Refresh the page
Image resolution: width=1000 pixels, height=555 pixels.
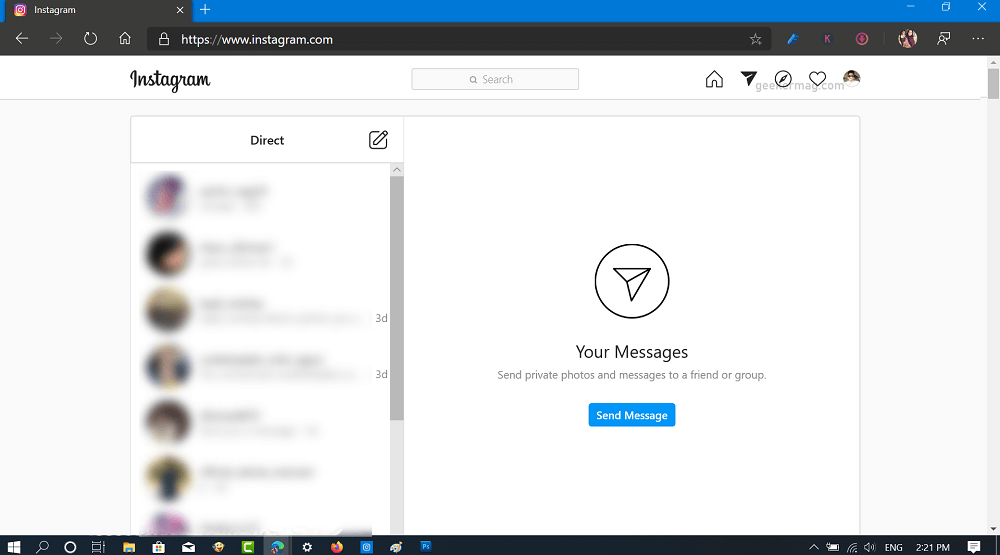91,39
